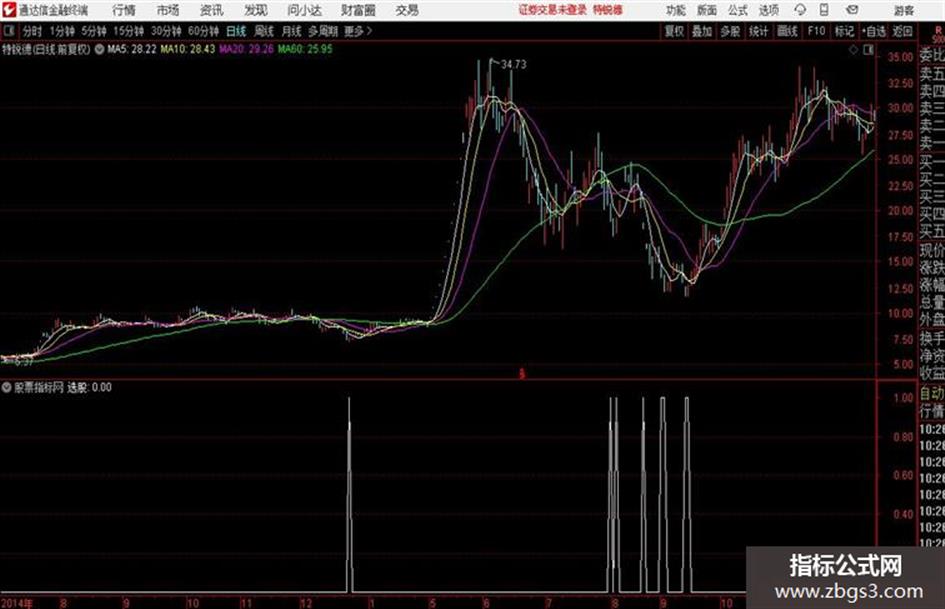Switch to the 60分钟 period tab
The height and width of the screenshot is (609, 945).
click(x=203, y=31)
